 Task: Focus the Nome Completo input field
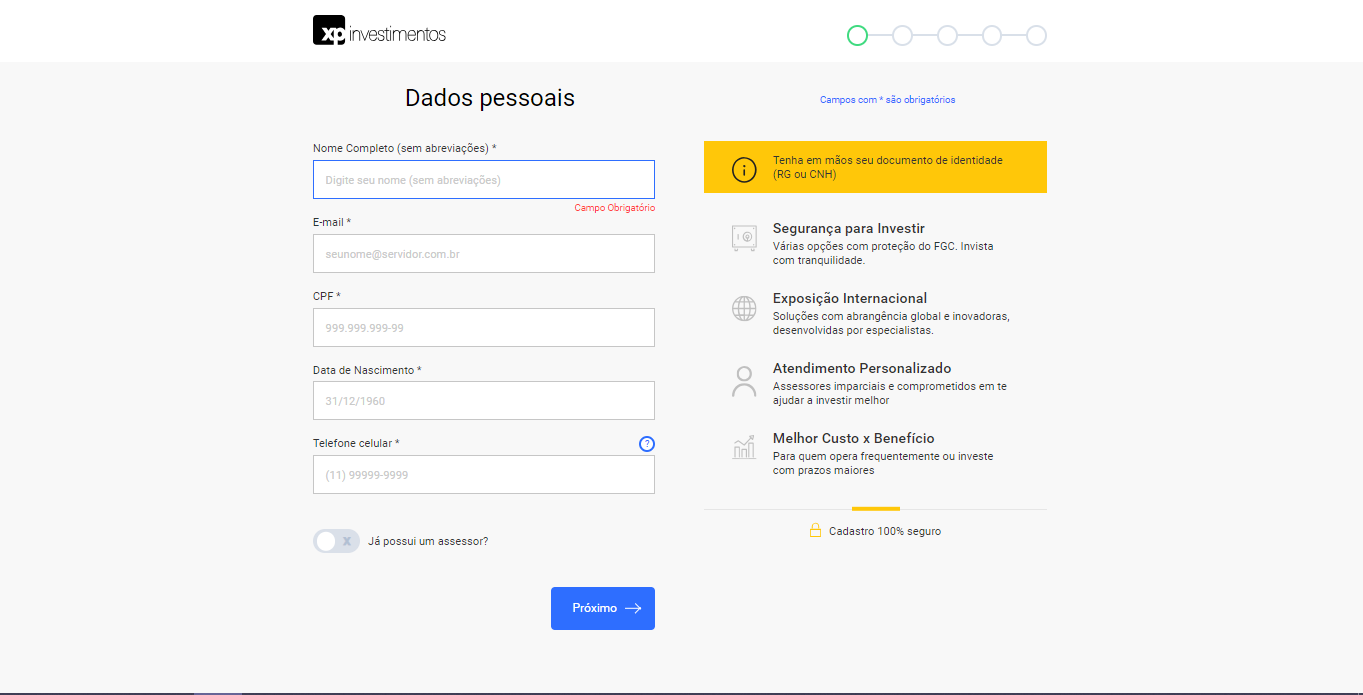483,180
